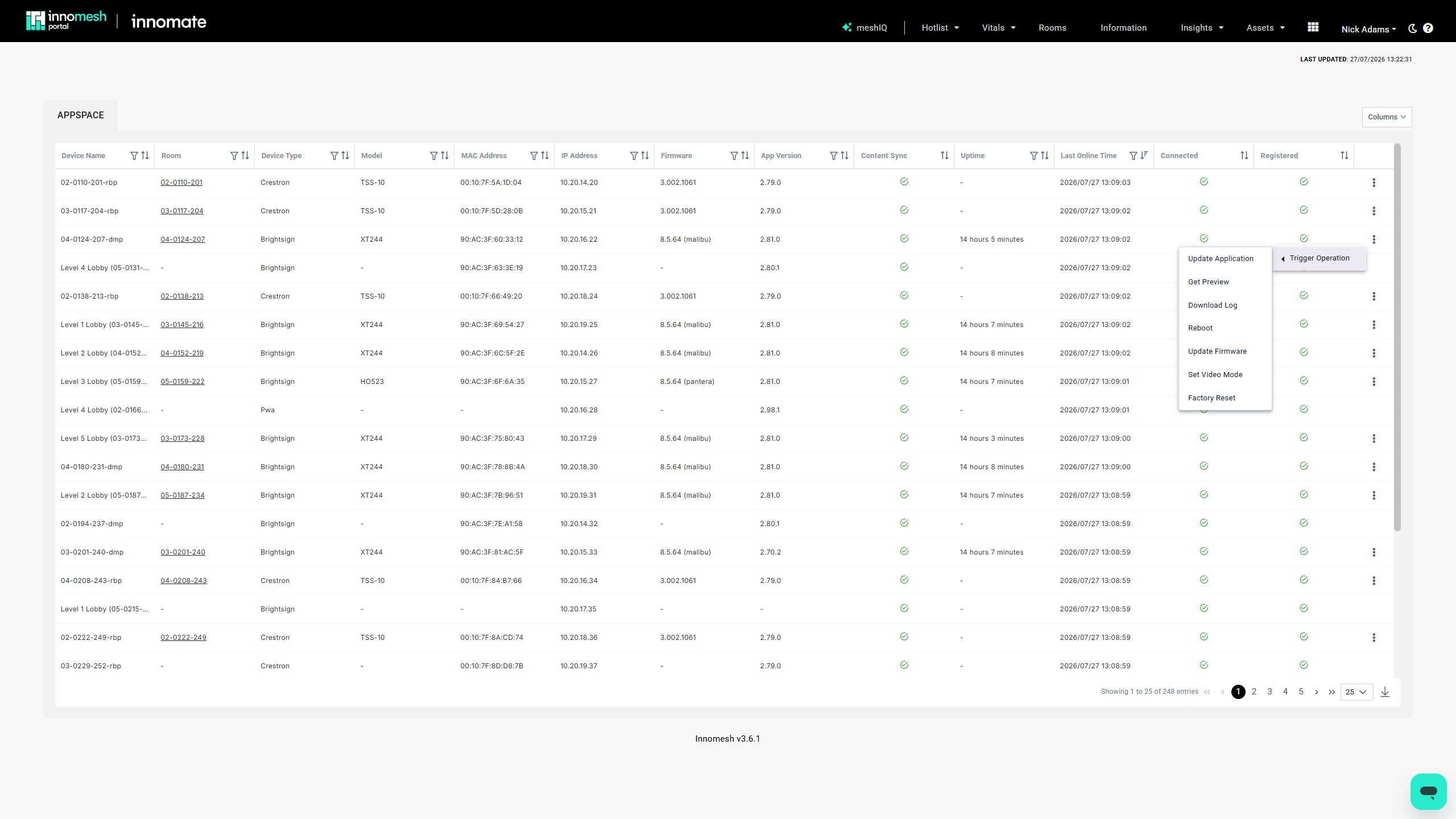Select IP address 10.20.18.24
This screenshot has height=819, width=1456.
pyautogui.click(x=579, y=296)
